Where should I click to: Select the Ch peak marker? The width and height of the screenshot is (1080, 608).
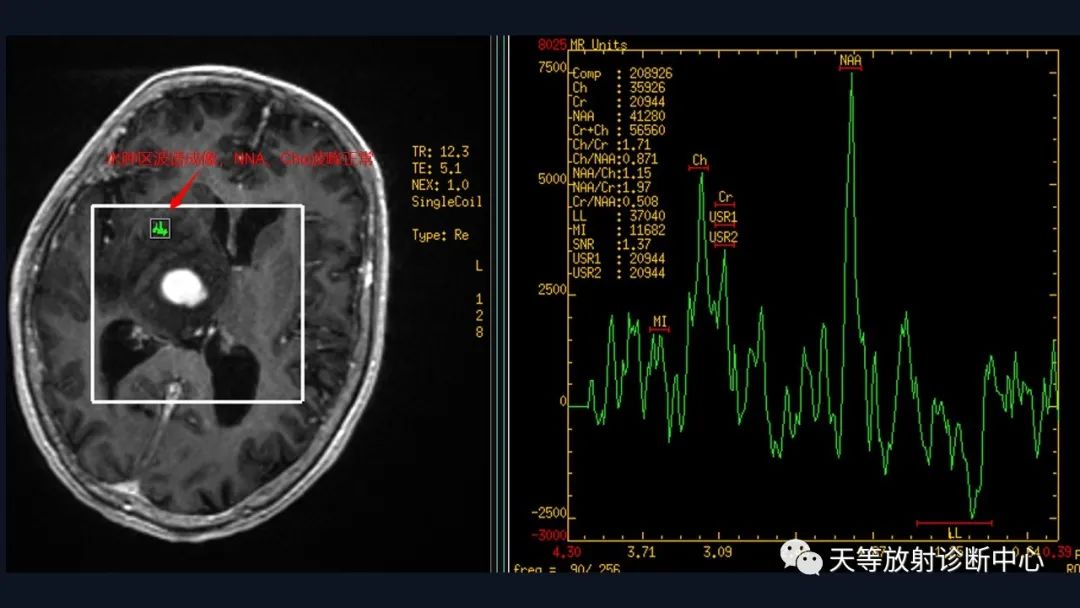click(699, 162)
